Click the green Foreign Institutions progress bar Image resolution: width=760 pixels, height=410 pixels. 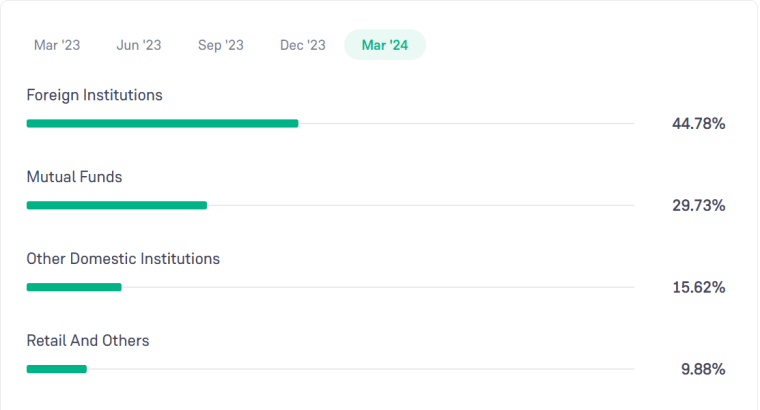point(162,123)
